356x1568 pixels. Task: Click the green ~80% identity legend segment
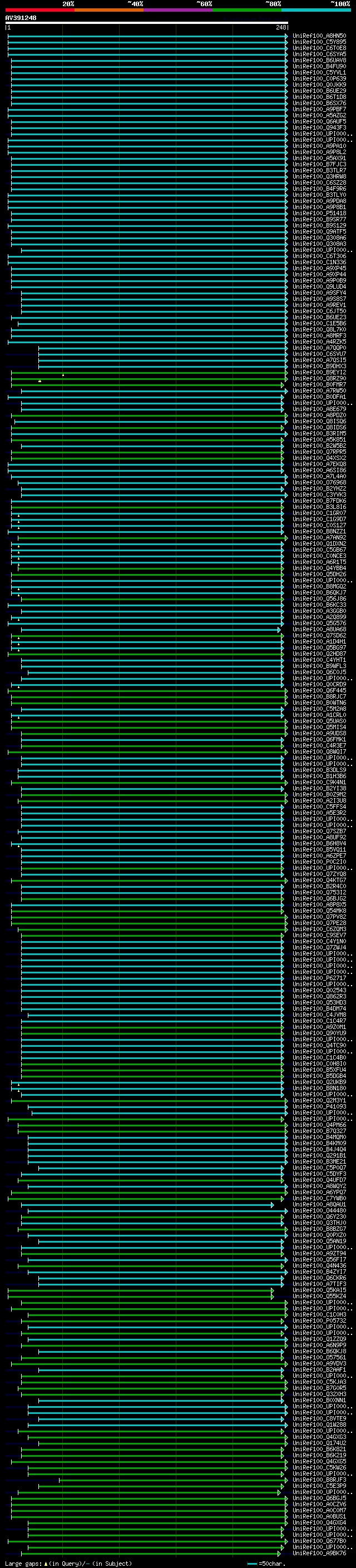247,10
